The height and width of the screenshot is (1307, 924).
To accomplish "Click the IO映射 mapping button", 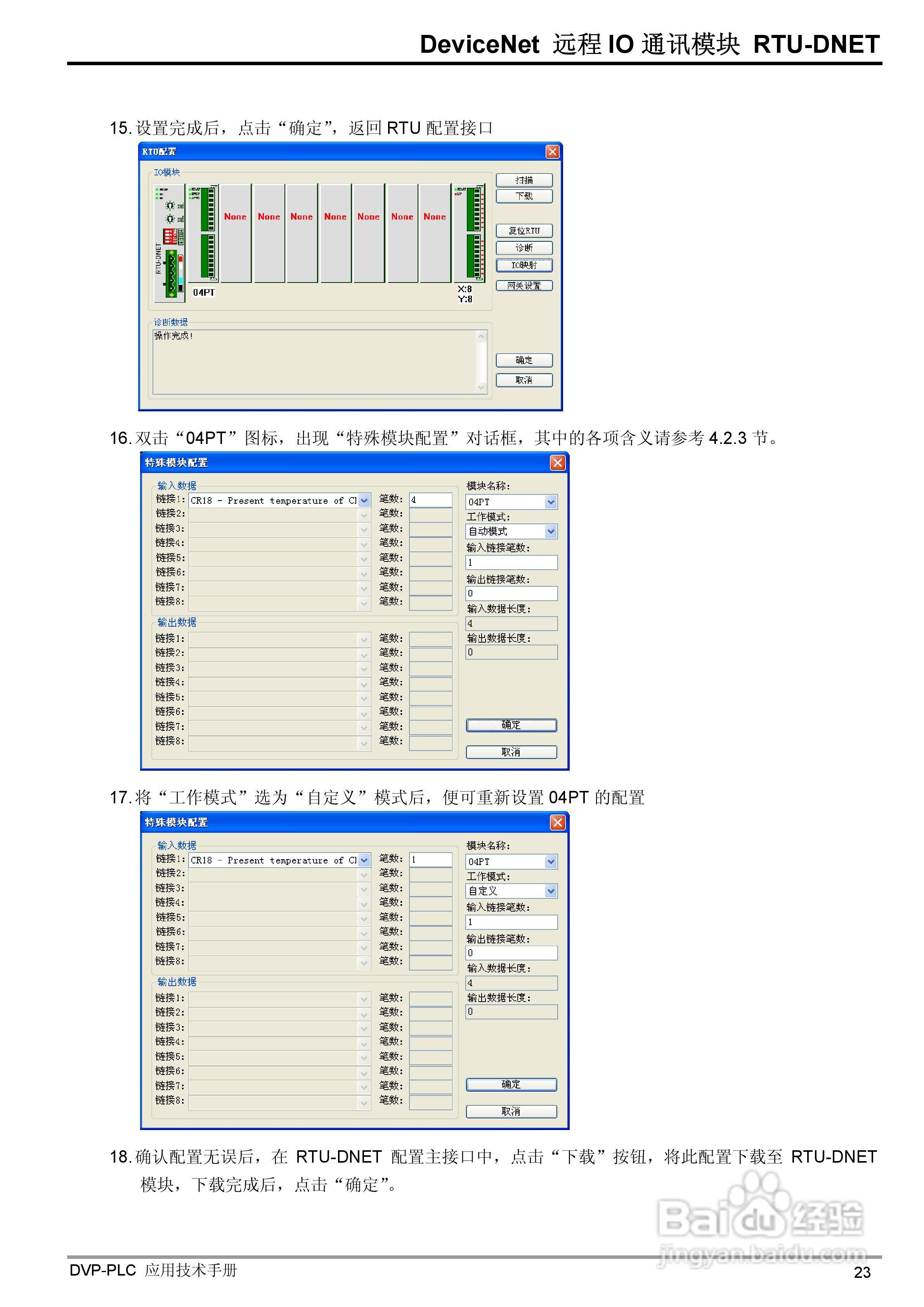I will tap(524, 265).
